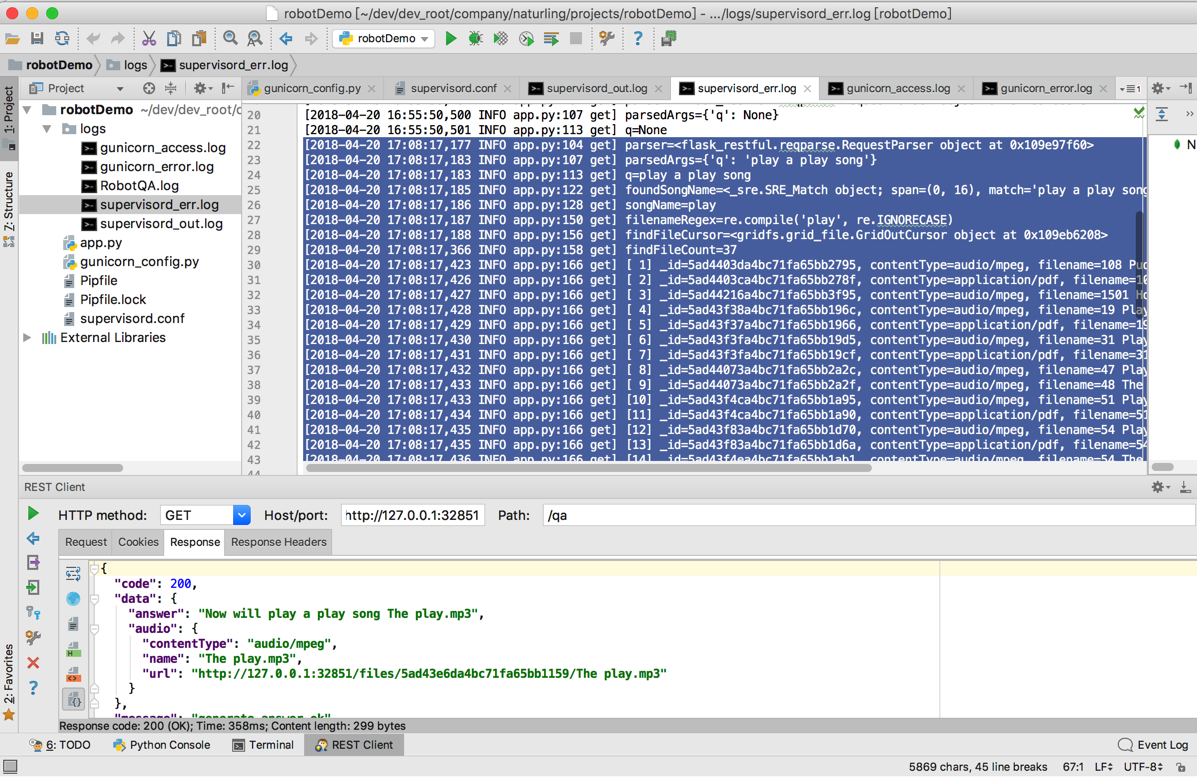The image size is (1197, 777).
Task: Open the Response Headers tab
Action: tap(278, 542)
